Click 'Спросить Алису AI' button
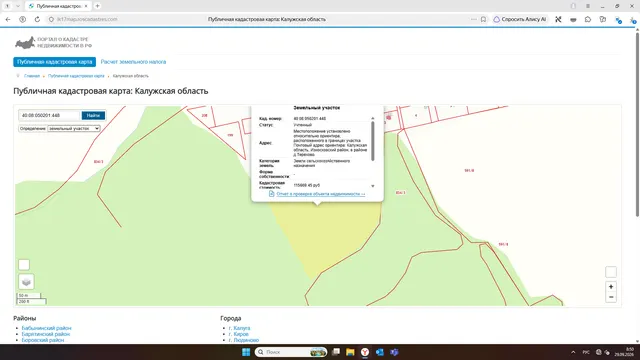640x360 pixels. pos(520,19)
